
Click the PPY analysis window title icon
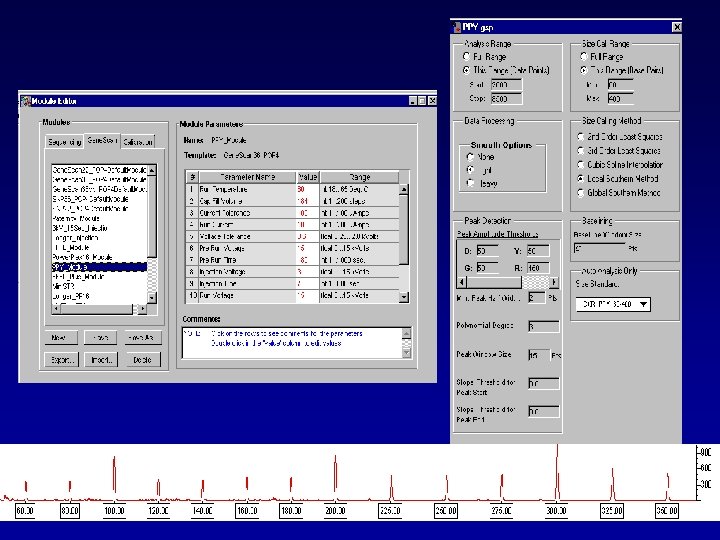pyautogui.click(x=457, y=28)
